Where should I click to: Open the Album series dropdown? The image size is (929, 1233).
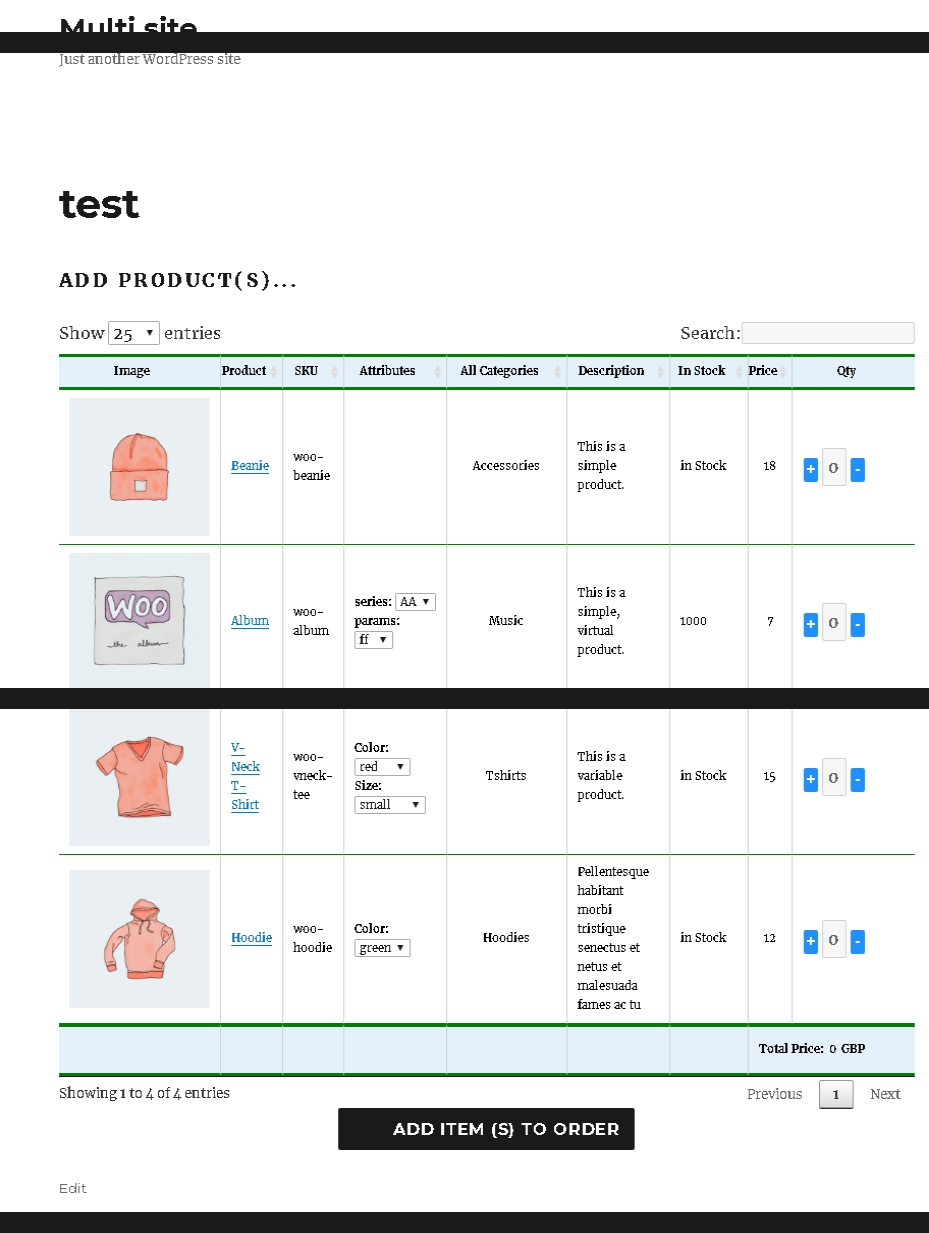point(415,602)
